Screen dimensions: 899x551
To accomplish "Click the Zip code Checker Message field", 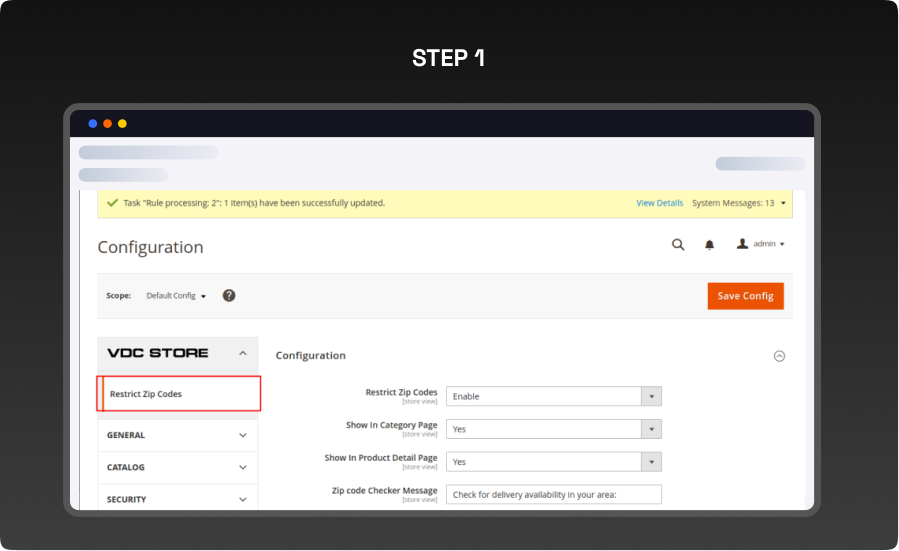I will click(553, 494).
